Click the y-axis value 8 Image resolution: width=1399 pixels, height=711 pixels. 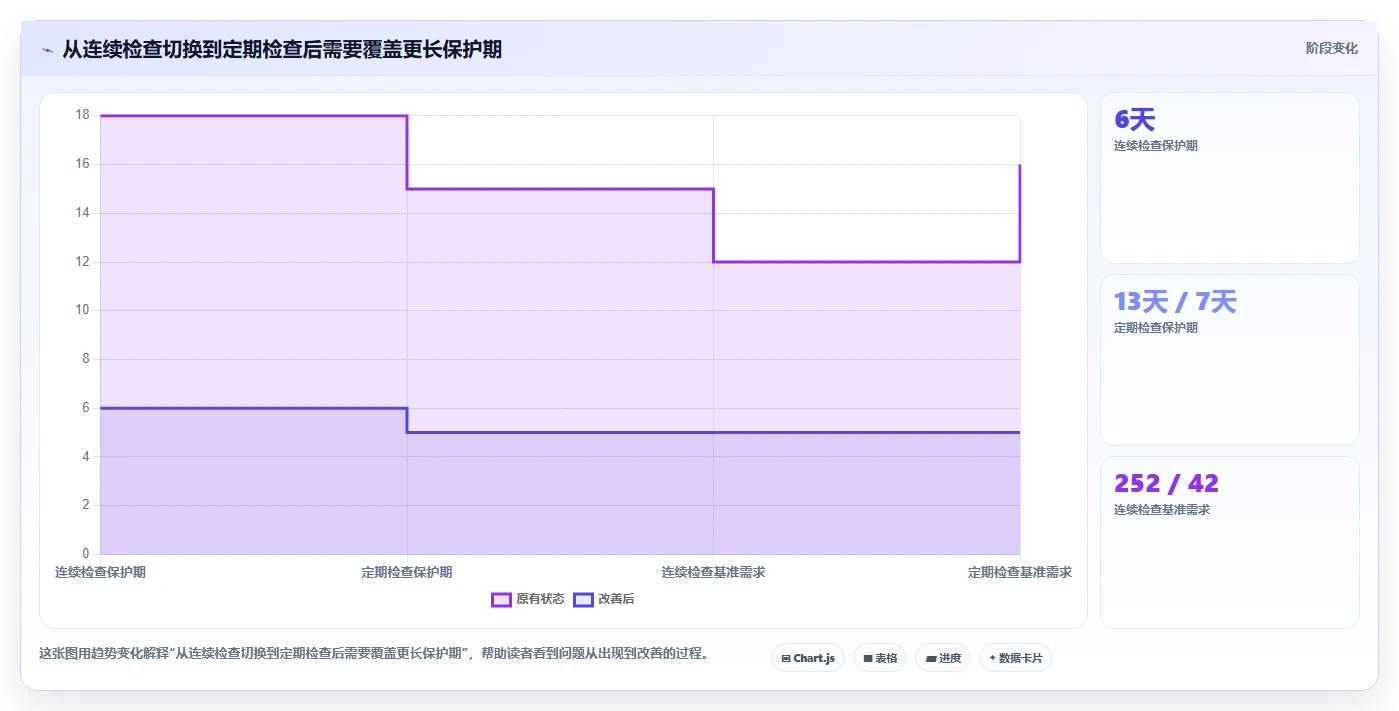(85, 359)
